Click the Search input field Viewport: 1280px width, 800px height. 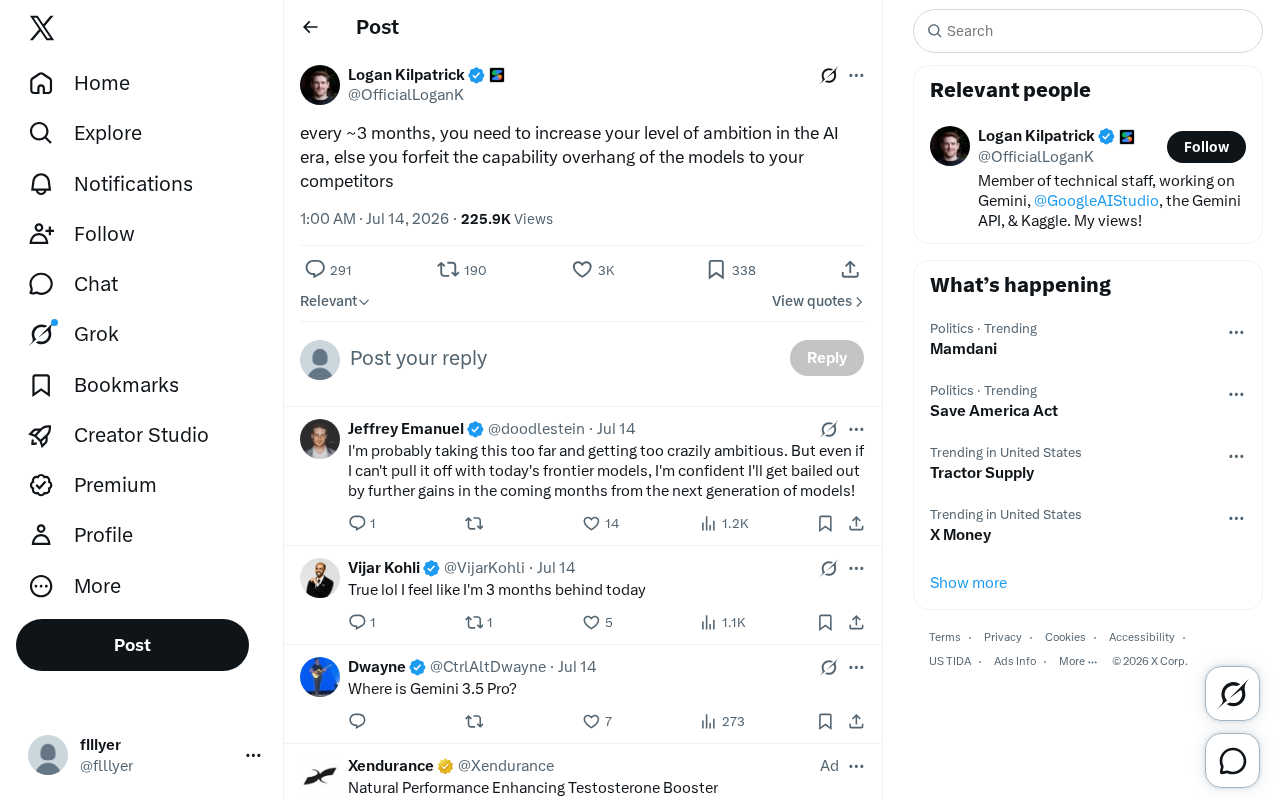pyautogui.click(x=1088, y=31)
